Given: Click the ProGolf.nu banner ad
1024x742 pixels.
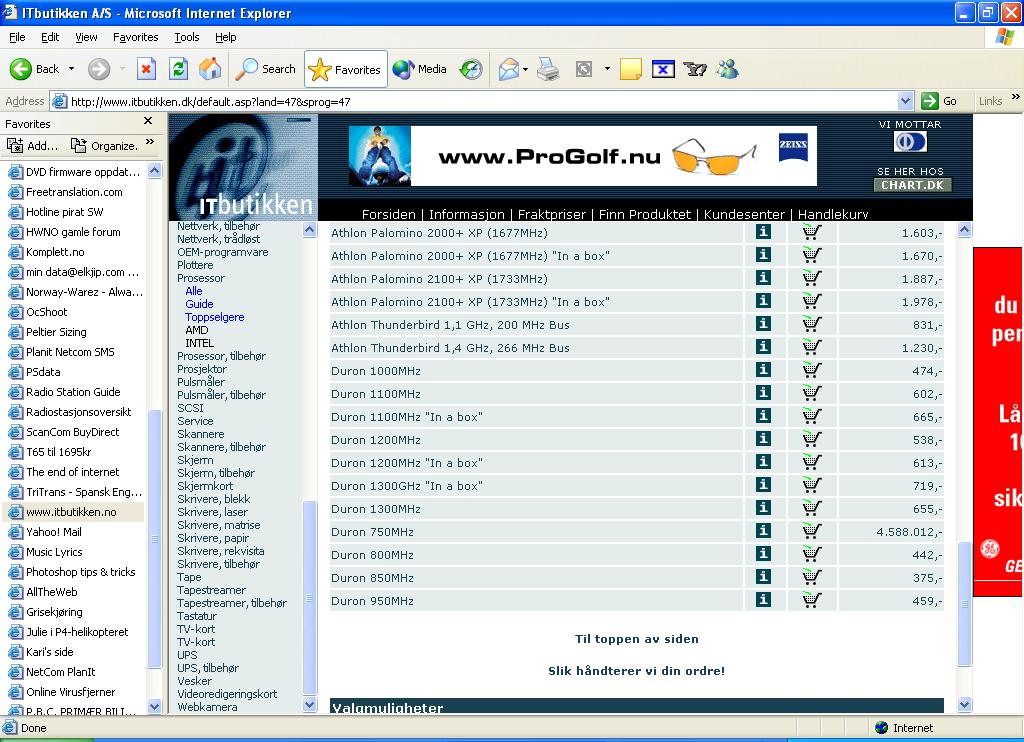Looking at the screenshot, I should point(583,156).
